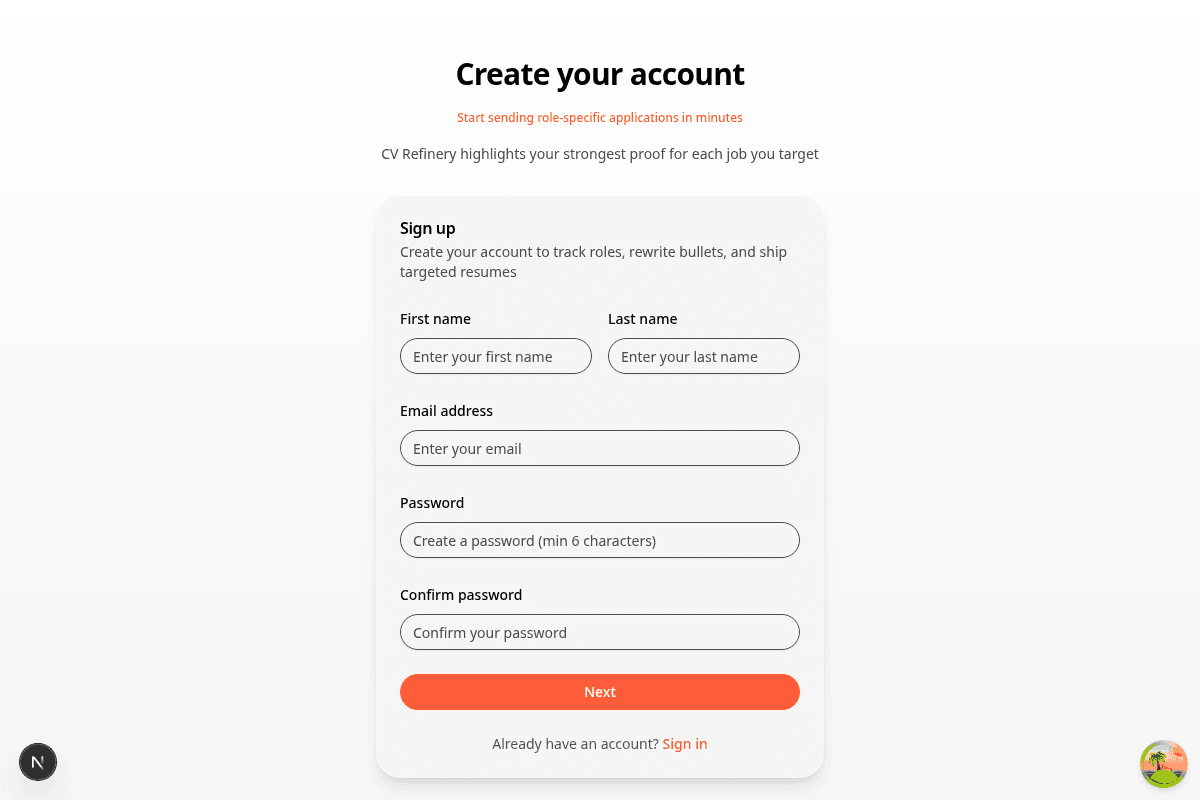Image resolution: width=1200 pixels, height=800 pixels.
Task: Click the 'Enter your first name' field
Action: 496,356
